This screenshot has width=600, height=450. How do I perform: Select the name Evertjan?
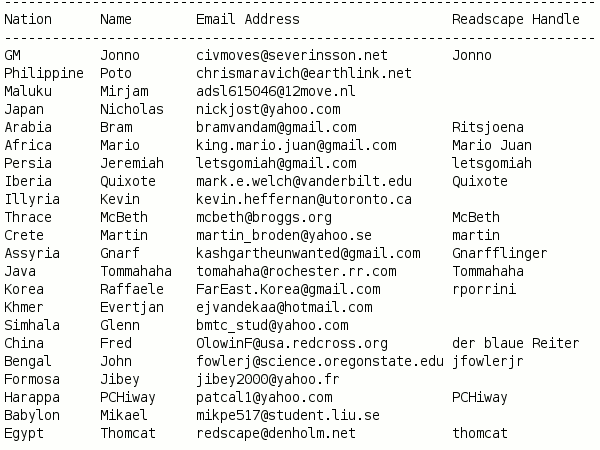click(132, 307)
